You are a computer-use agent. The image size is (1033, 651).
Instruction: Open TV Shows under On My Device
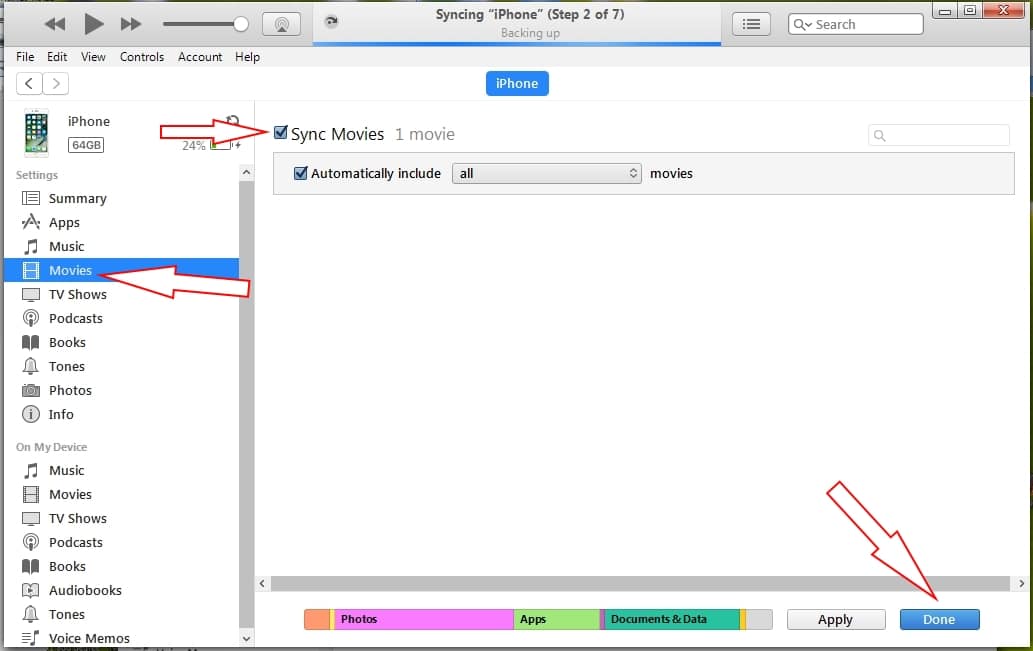[122, 519]
